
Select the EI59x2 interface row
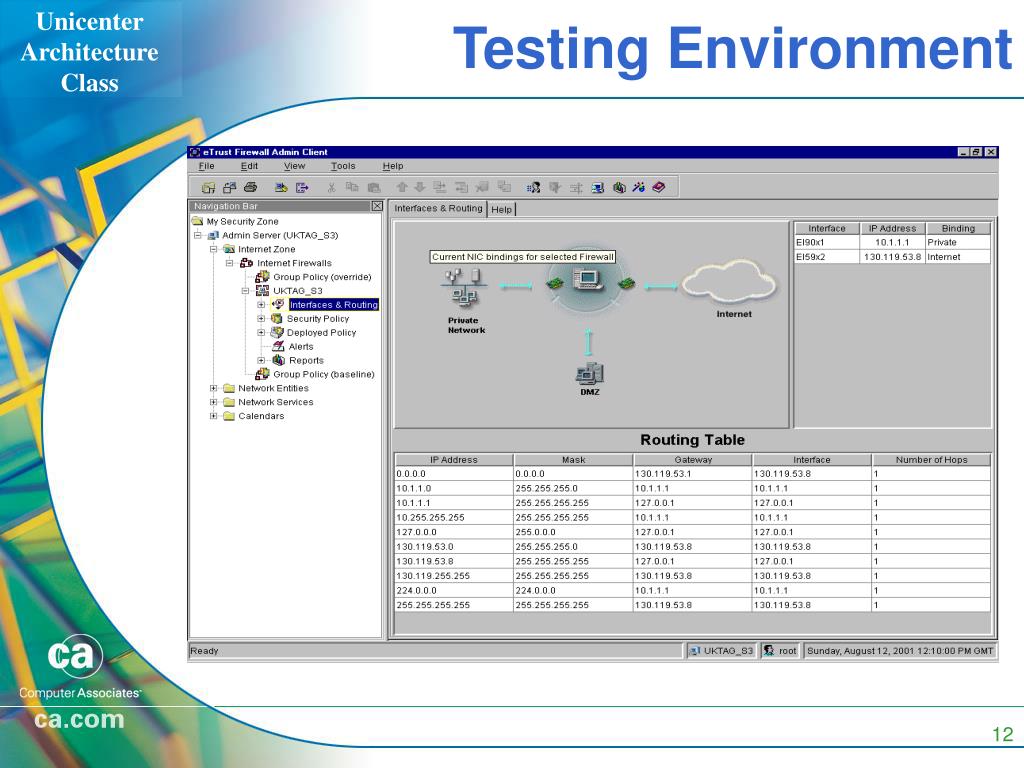892,257
